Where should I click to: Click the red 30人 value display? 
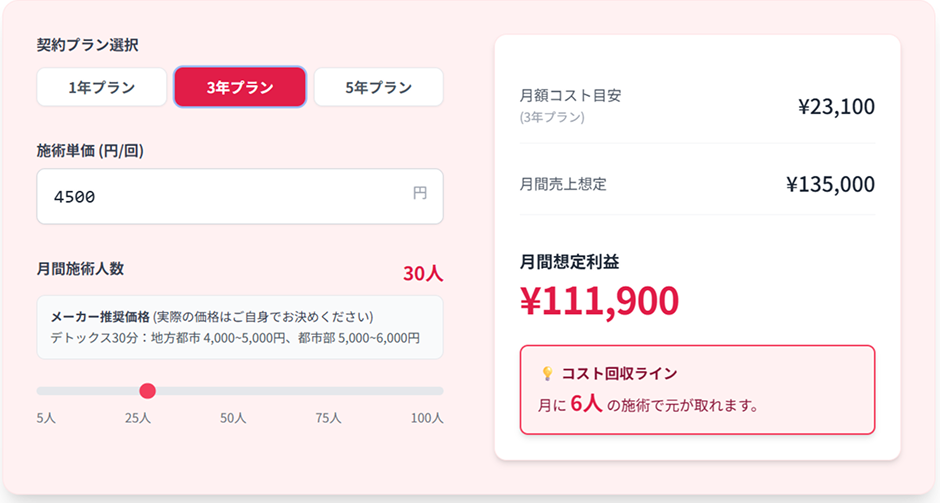[422, 273]
